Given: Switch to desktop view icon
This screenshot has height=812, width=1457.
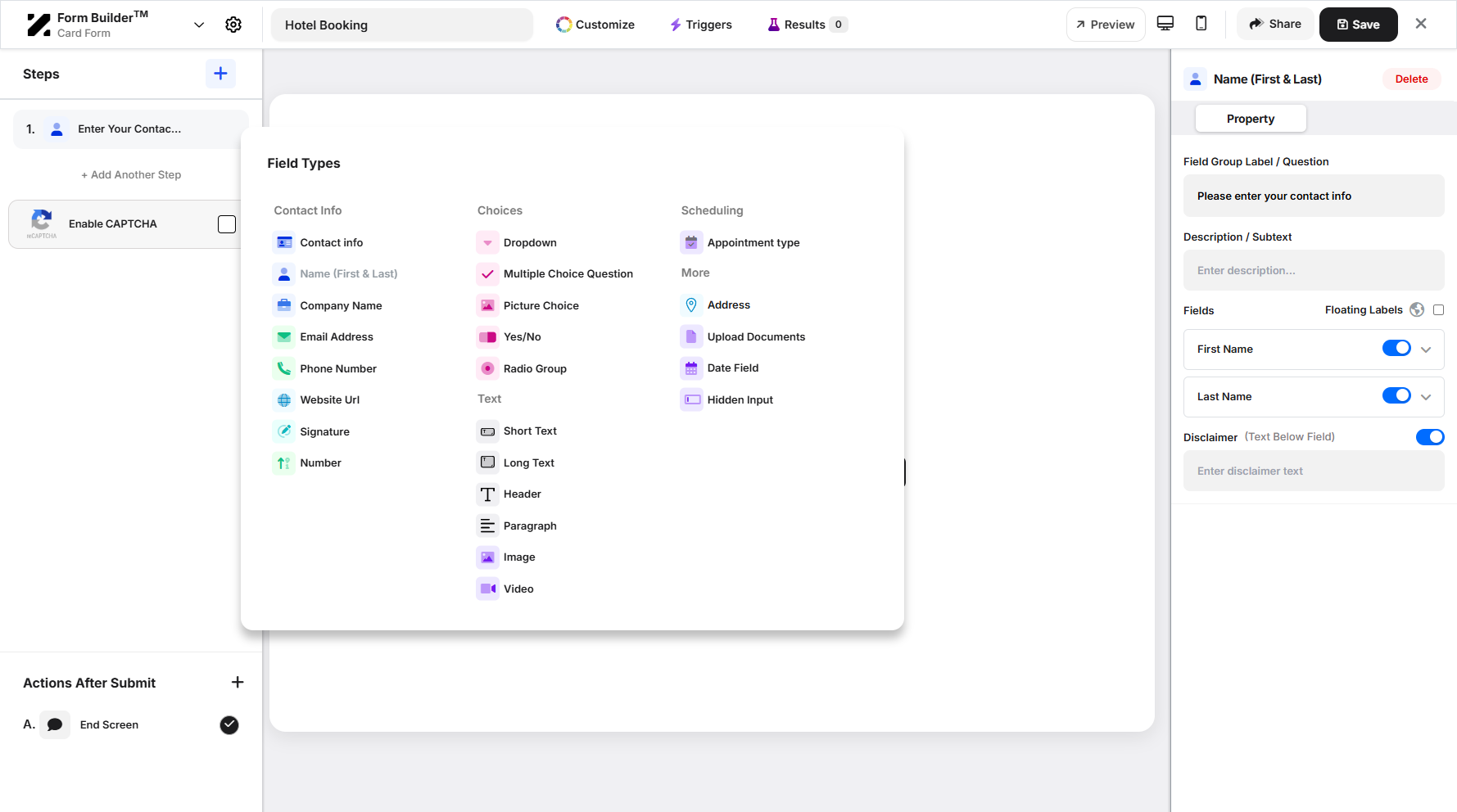Looking at the screenshot, I should click(1165, 24).
